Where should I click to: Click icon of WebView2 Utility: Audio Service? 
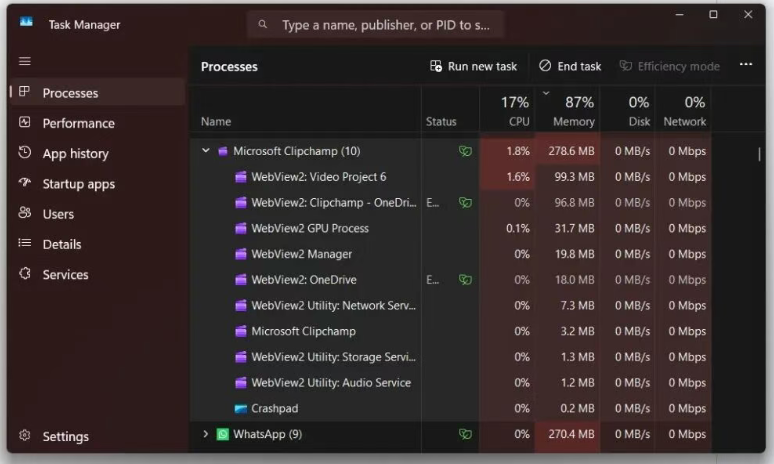pyautogui.click(x=241, y=383)
